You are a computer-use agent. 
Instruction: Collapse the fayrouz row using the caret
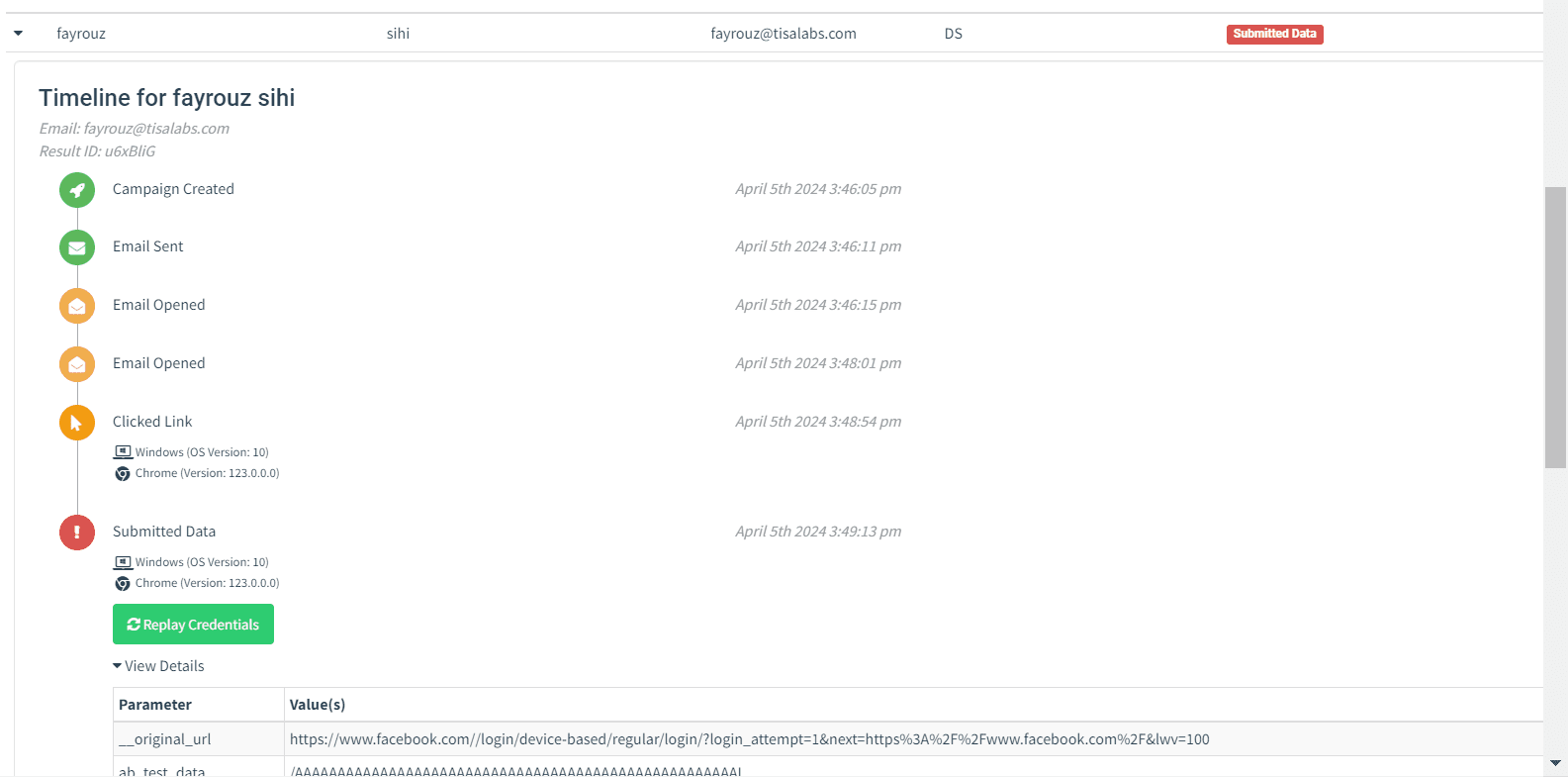point(18,34)
